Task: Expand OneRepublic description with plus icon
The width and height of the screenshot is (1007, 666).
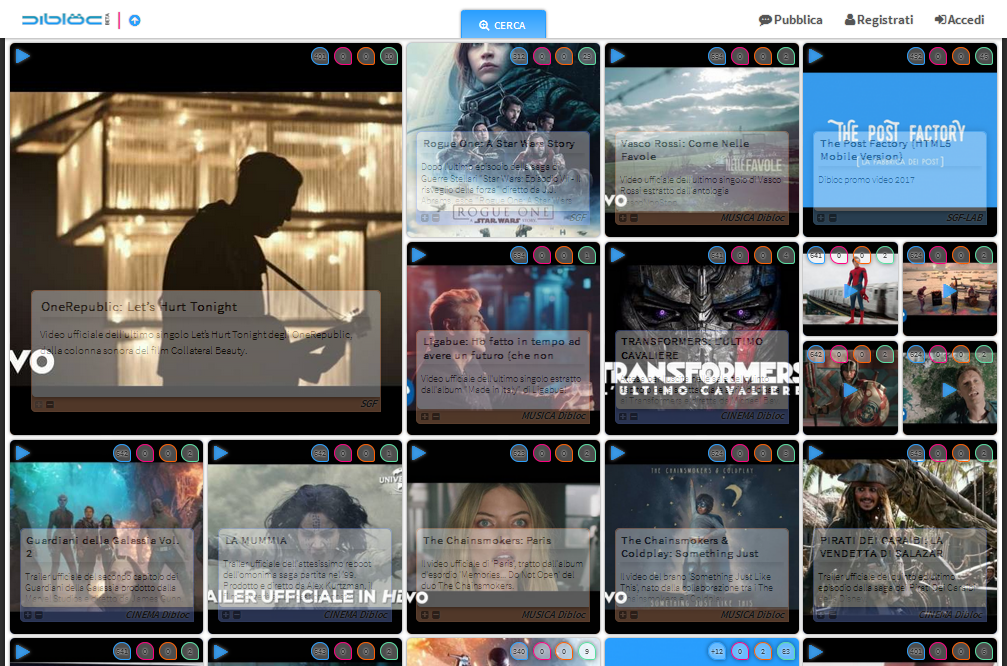Action: 39,405
